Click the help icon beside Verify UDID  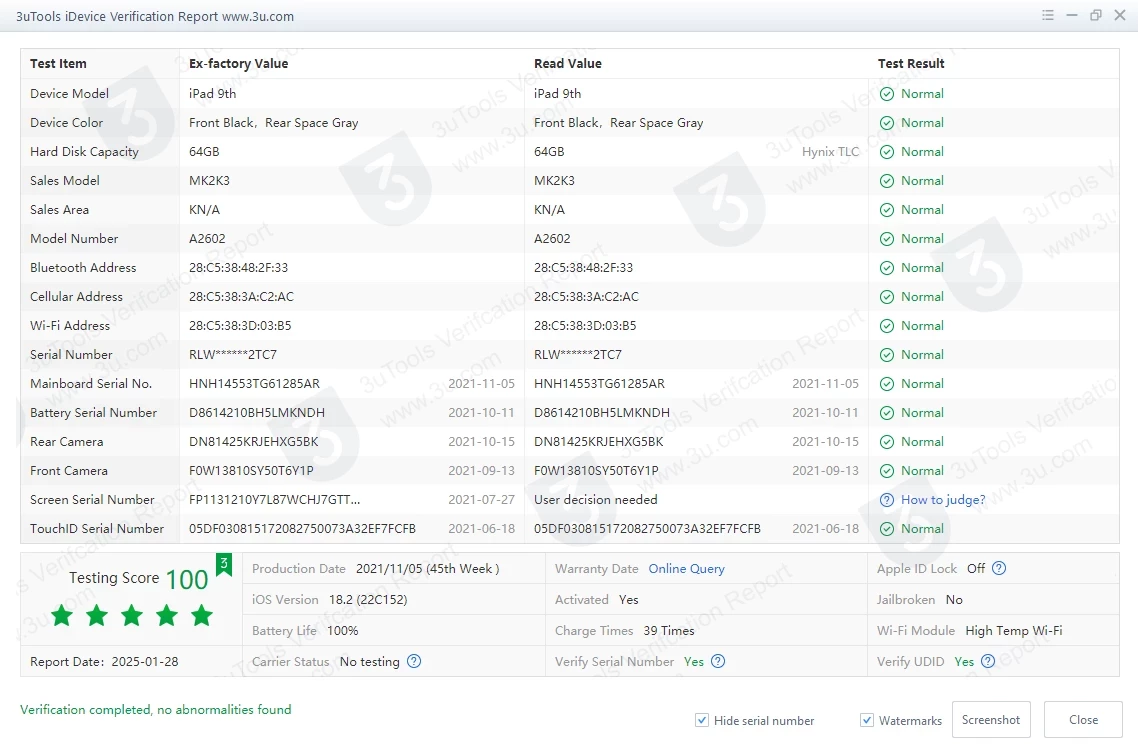click(x=988, y=661)
